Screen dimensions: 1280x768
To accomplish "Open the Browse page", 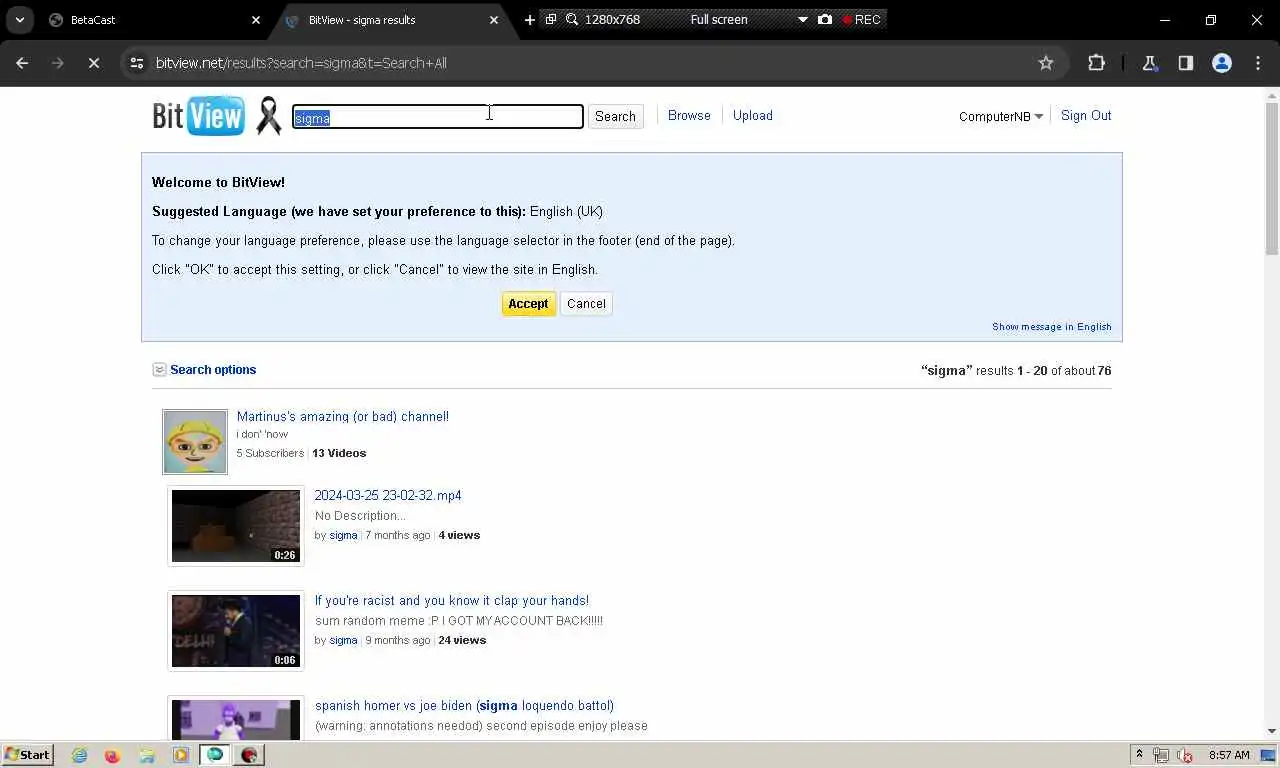I will point(689,116).
